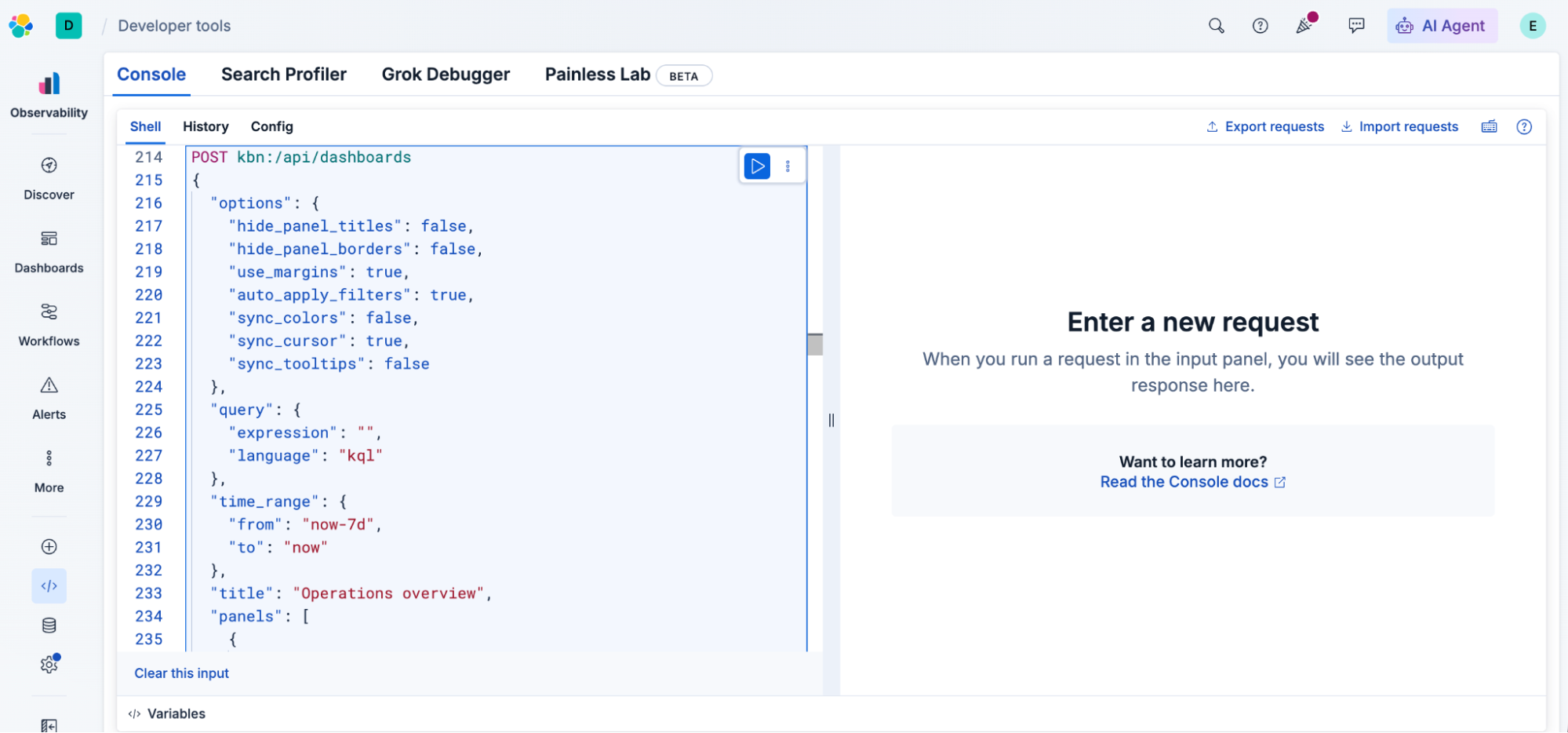Click line with "sync_cursor": true
Screen dimensions: 1568x733
[x=318, y=341]
